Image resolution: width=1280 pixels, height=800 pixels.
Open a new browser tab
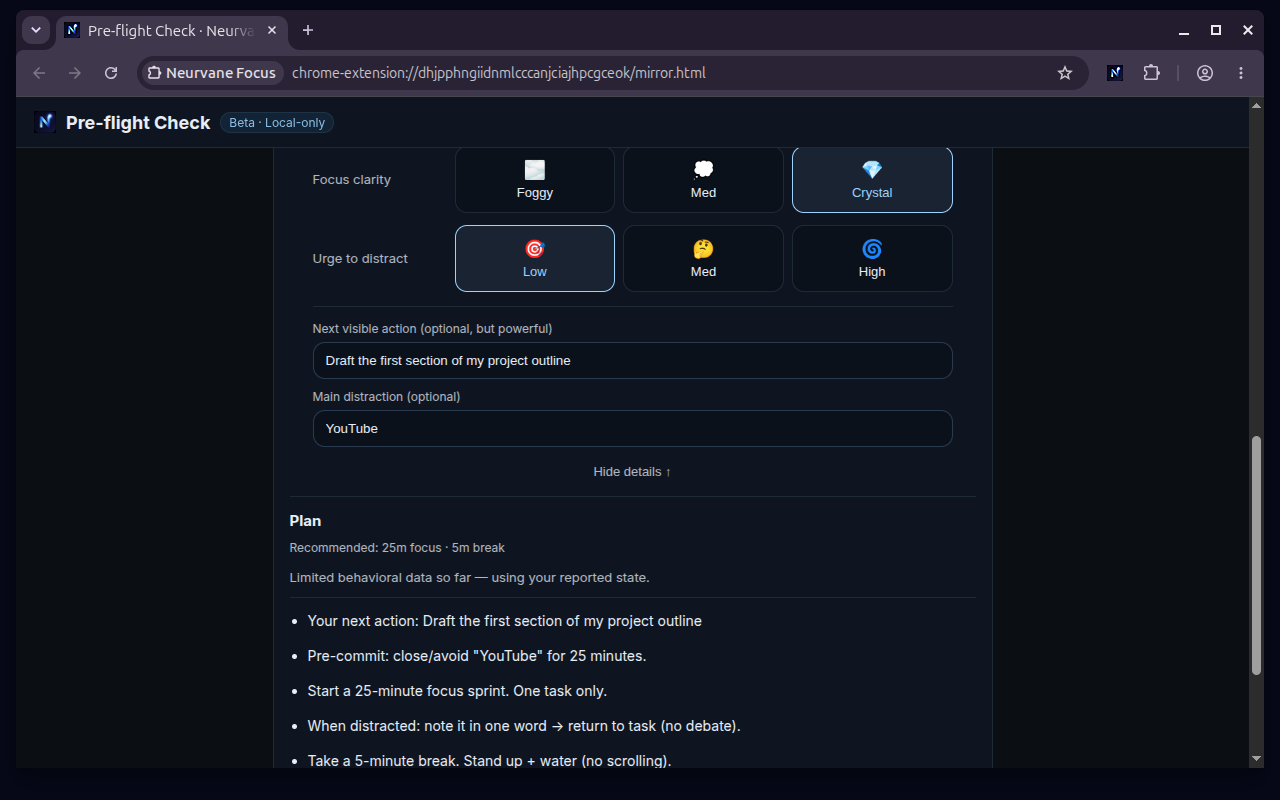coord(308,30)
